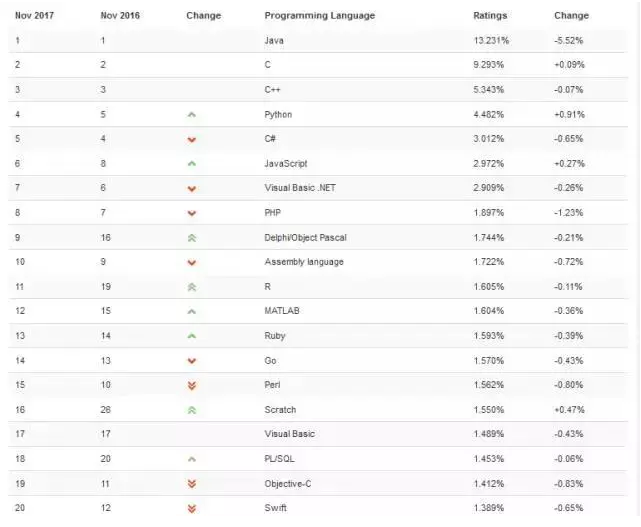This screenshot has width=641, height=527.
Task: Click the red down arrow next to C#
Action: pyautogui.click(x=191, y=140)
